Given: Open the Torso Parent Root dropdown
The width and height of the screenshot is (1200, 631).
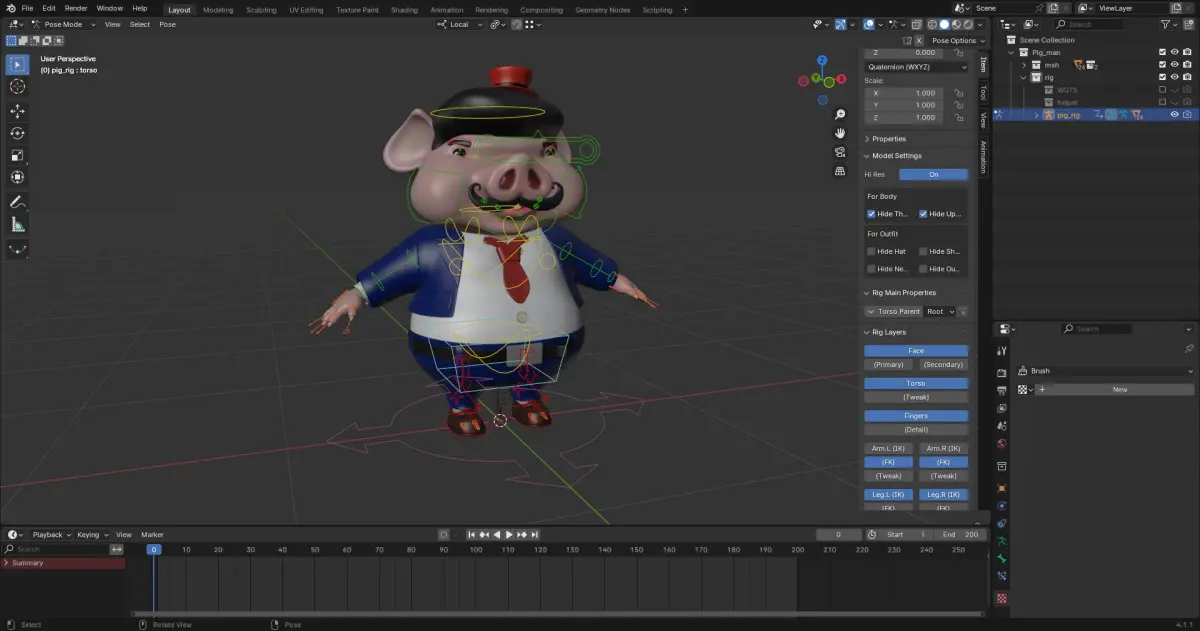Looking at the screenshot, I should pos(939,311).
